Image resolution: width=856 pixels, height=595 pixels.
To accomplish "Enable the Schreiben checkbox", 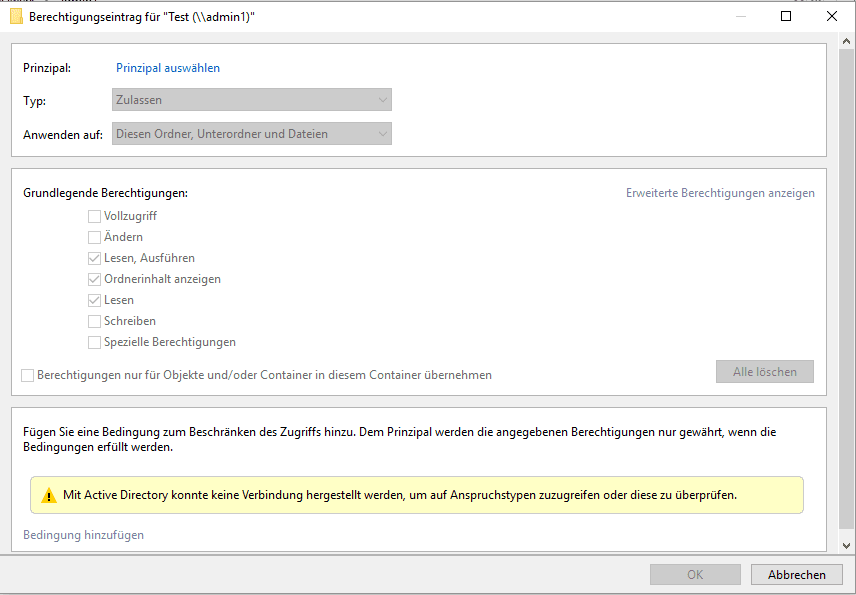I will [94, 321].
